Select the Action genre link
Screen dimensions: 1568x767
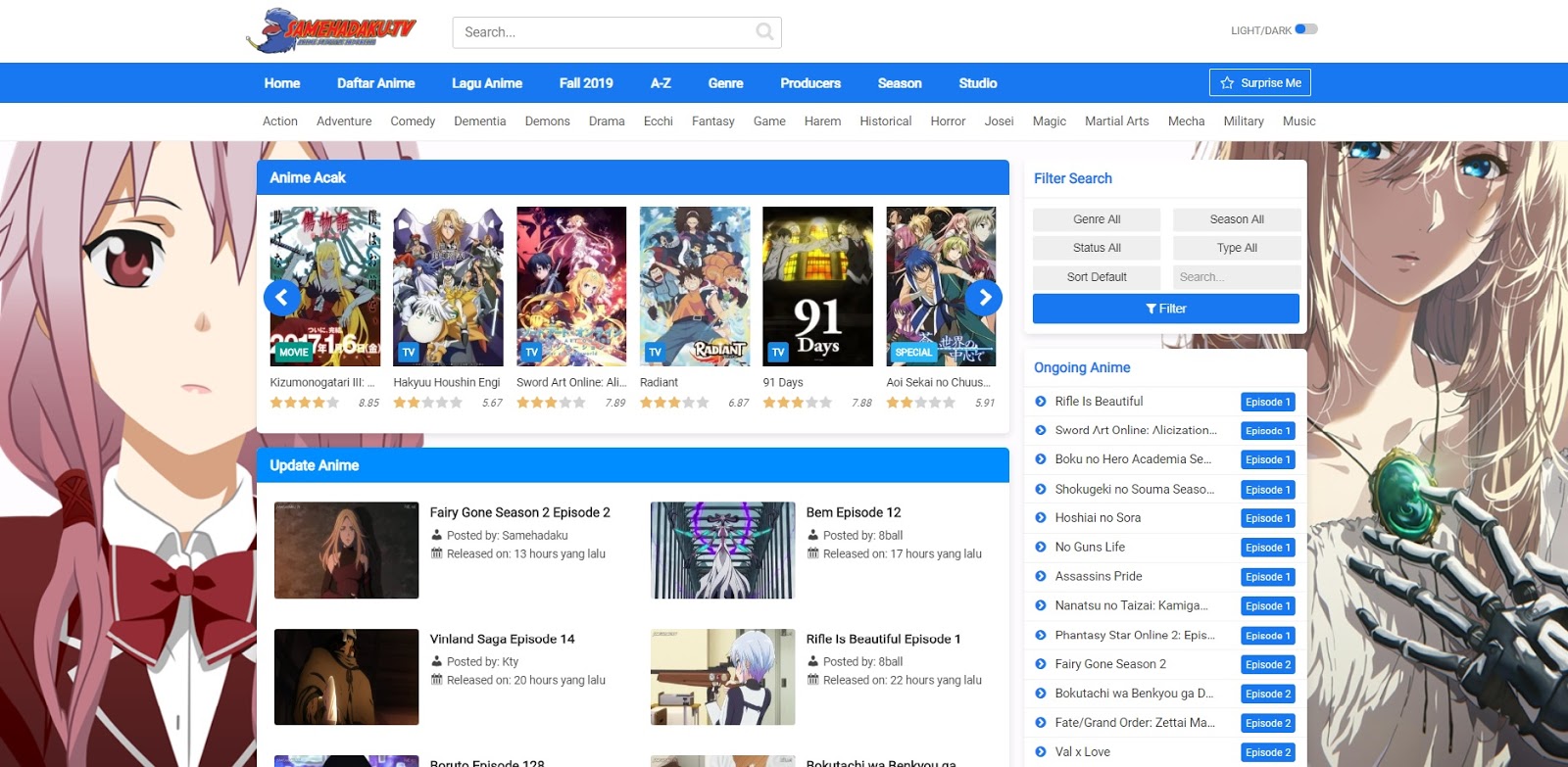(280, 121)
